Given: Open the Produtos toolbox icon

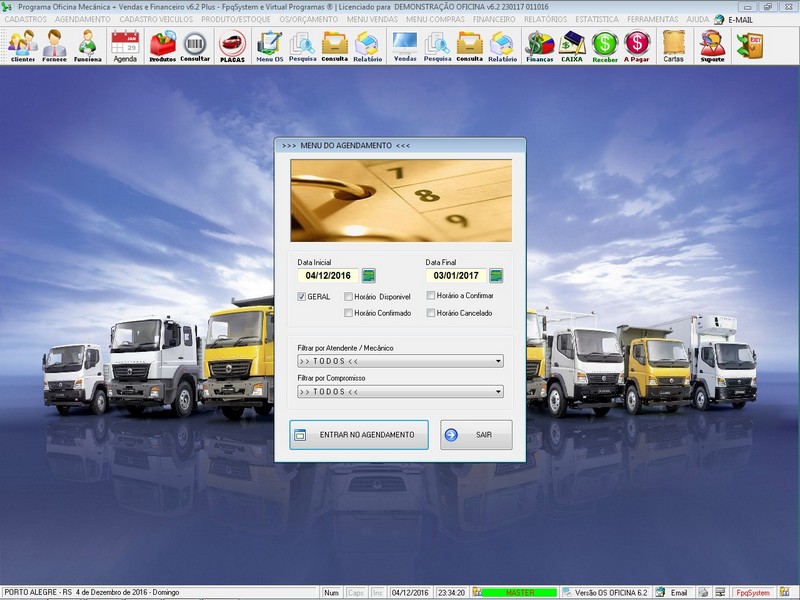Looking at the screenshot, I should pos(162,45).
